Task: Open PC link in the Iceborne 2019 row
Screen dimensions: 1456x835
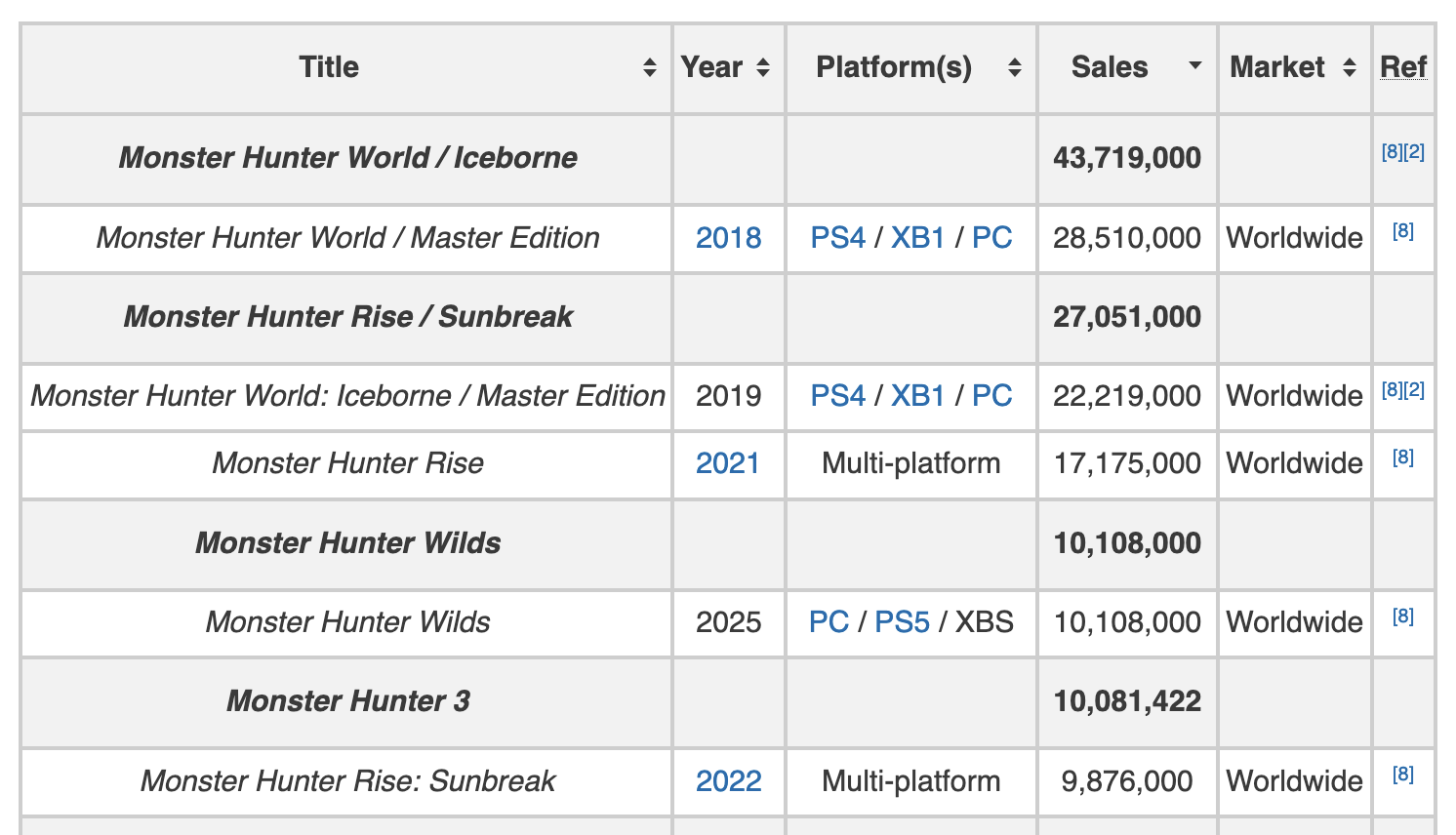Action: point(992,396)
